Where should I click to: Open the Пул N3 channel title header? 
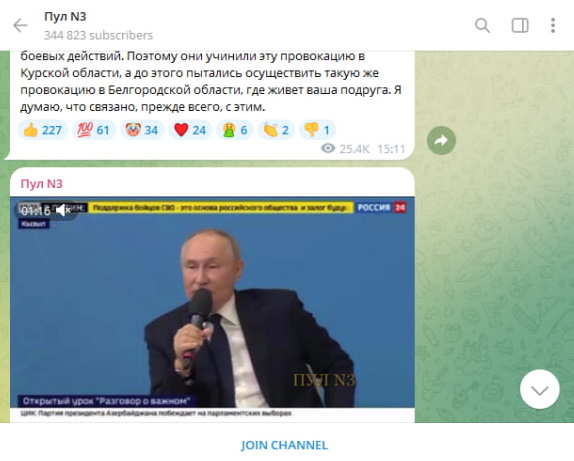(x=65, y=16)
